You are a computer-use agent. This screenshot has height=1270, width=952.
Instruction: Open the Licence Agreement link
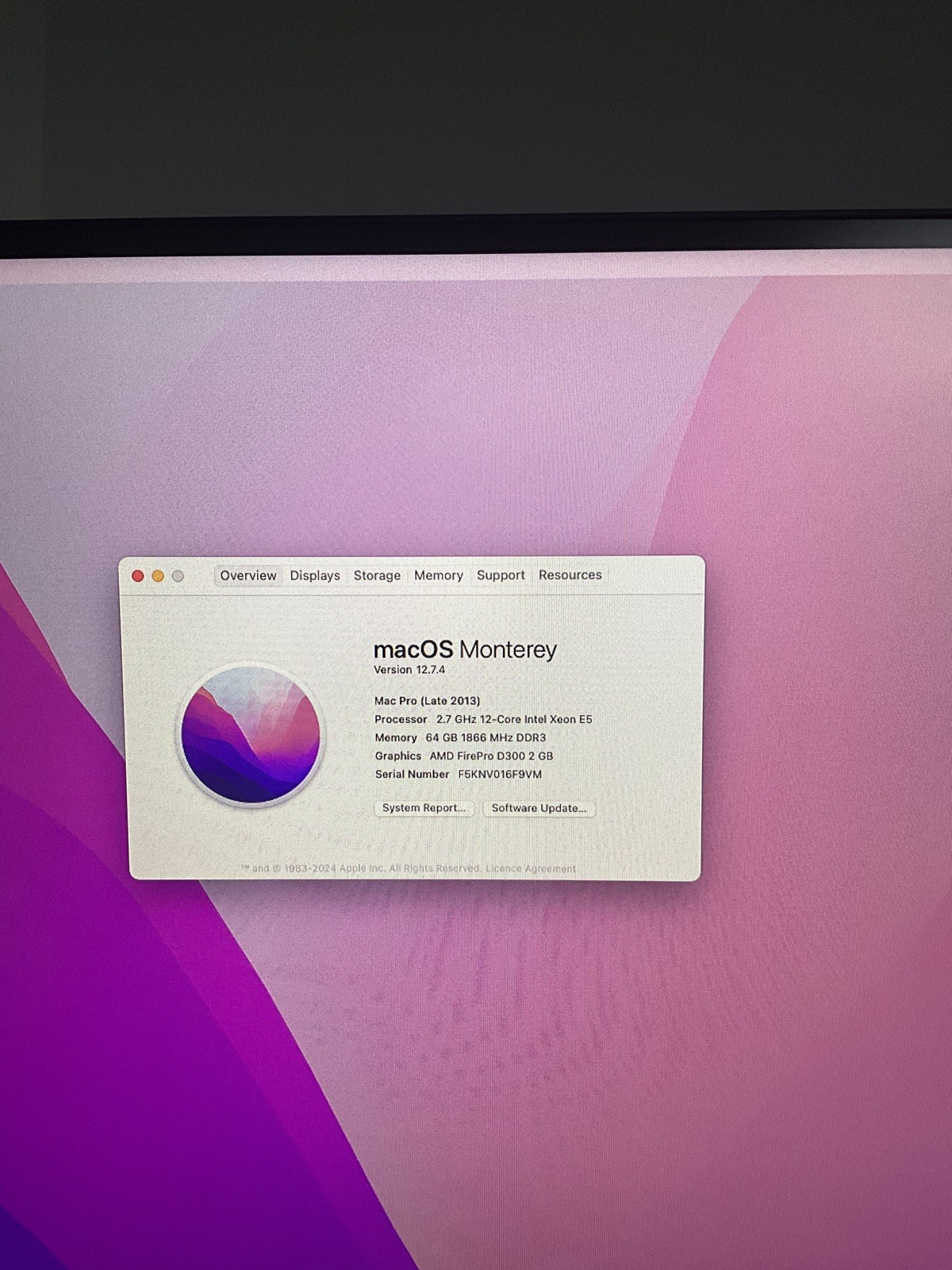531,868
